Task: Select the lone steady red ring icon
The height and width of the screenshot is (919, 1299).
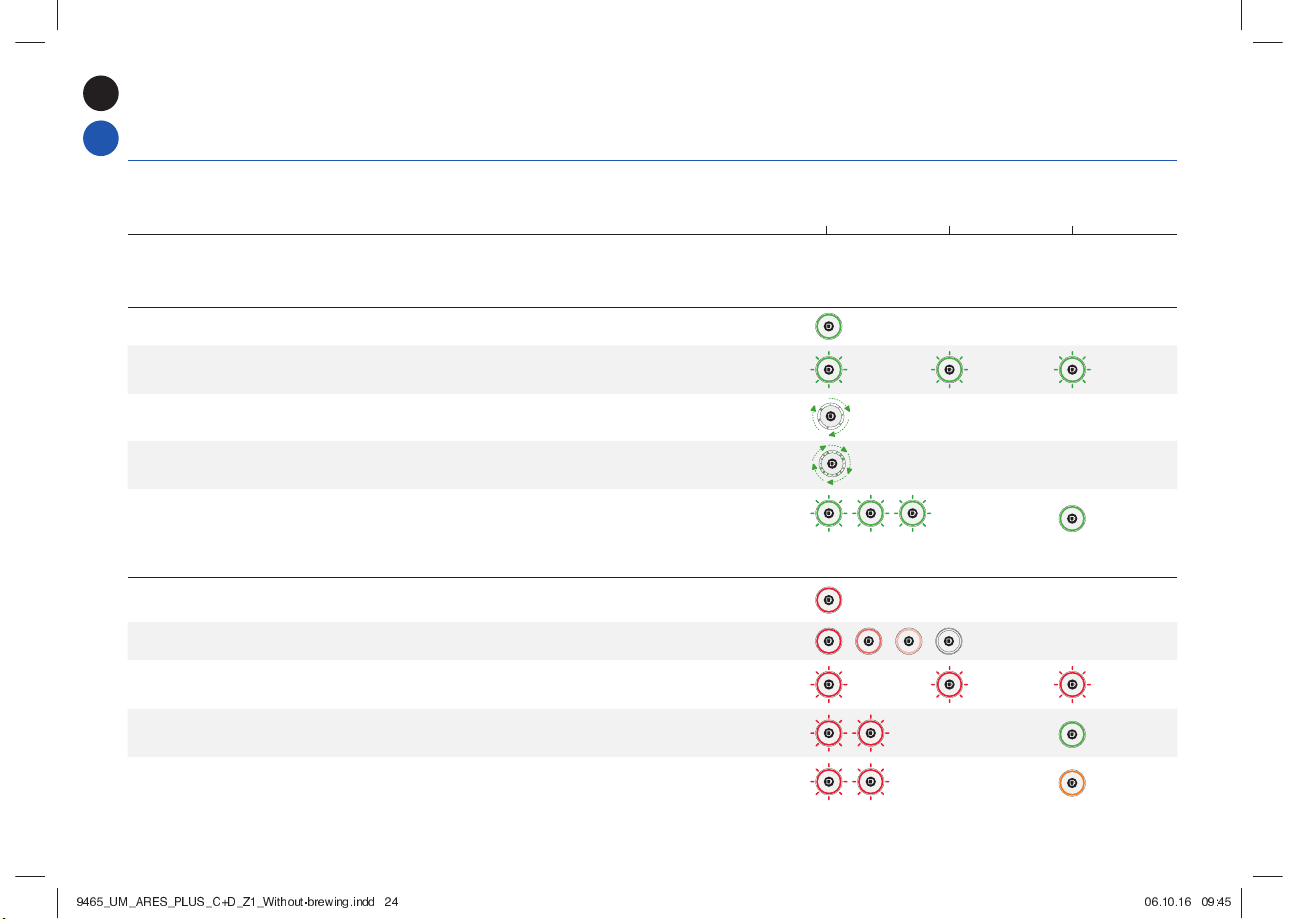Action: [x=828, y=600]
